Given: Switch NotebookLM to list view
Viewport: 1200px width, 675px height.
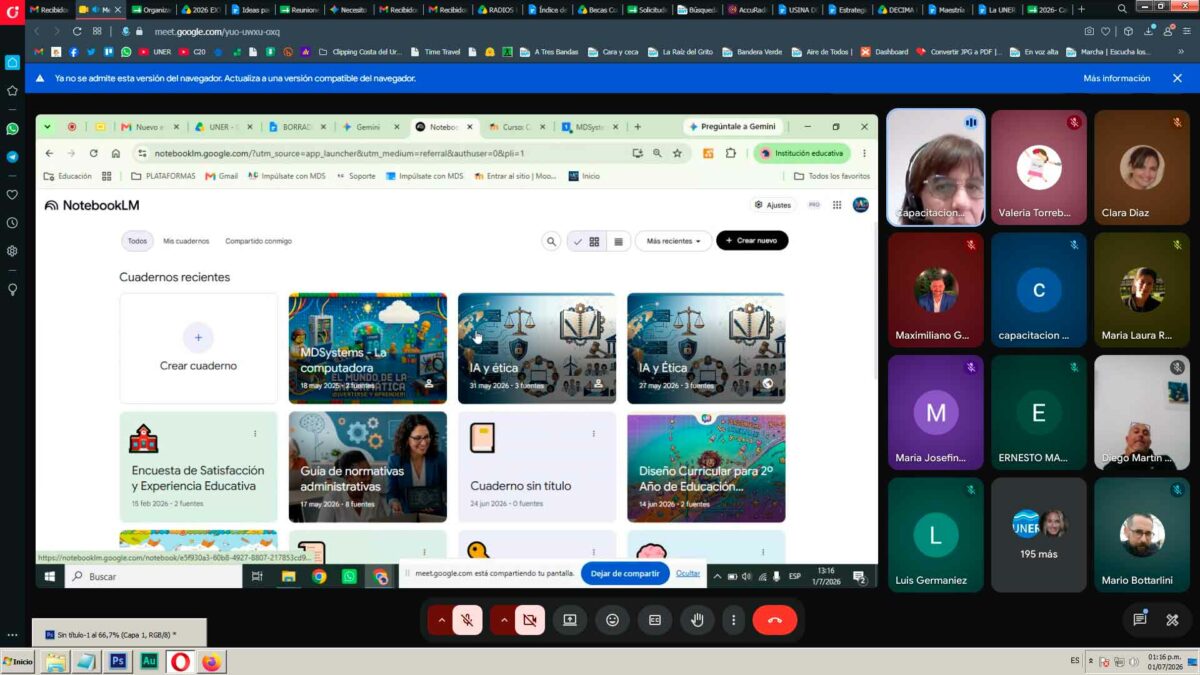Looking at the screenshot, I should (618, 241).
